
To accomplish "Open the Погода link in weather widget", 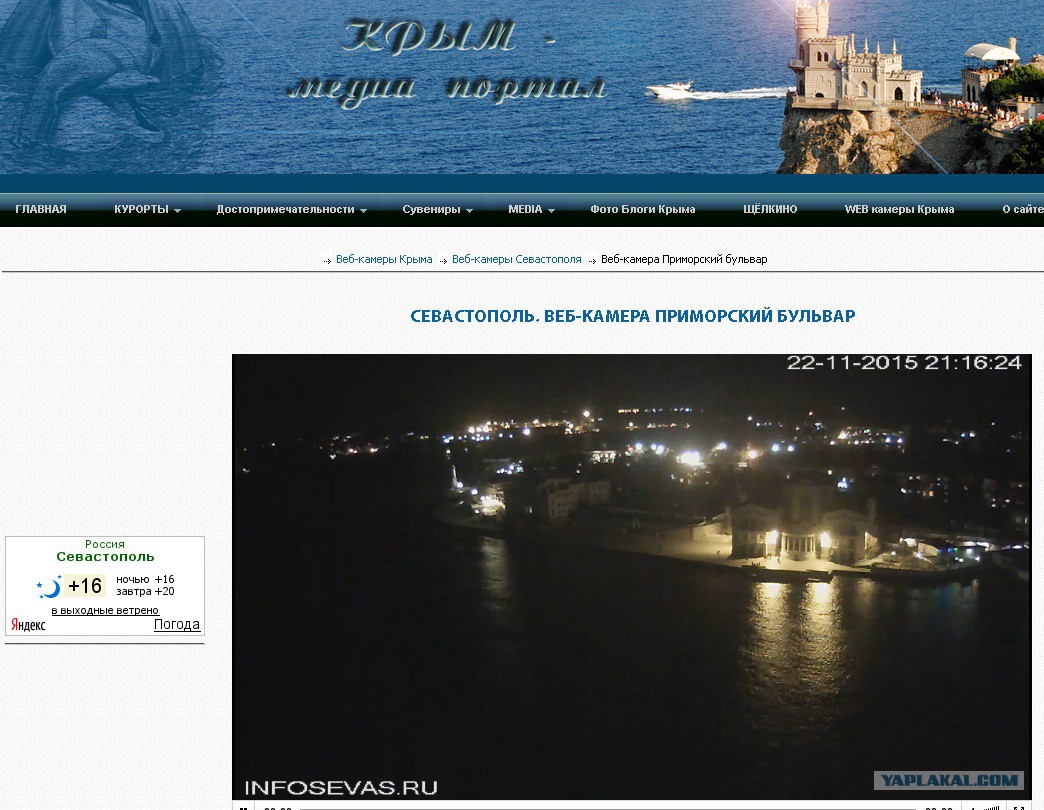I will [x=176, y=625].
